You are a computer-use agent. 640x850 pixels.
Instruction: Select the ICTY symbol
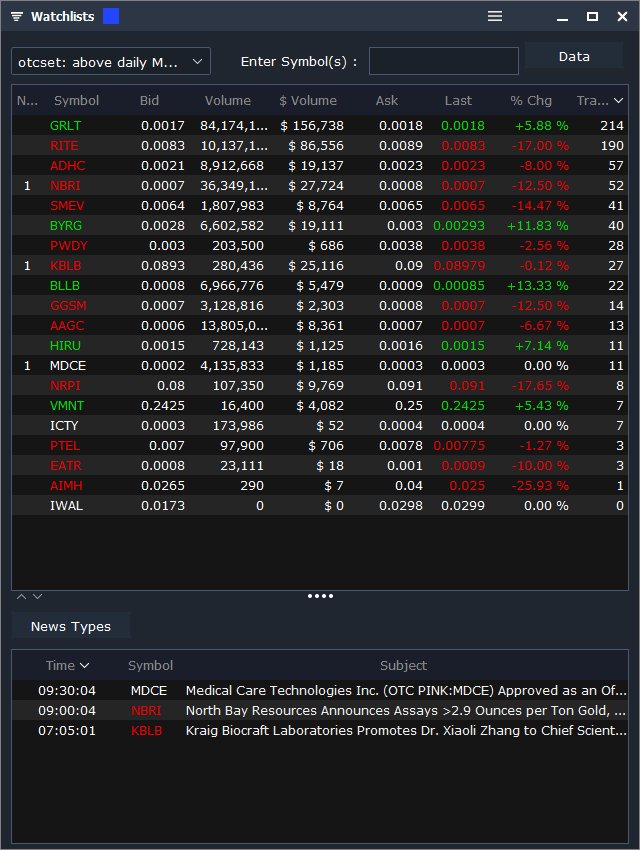pyautogui.click(x=64, y=427)
